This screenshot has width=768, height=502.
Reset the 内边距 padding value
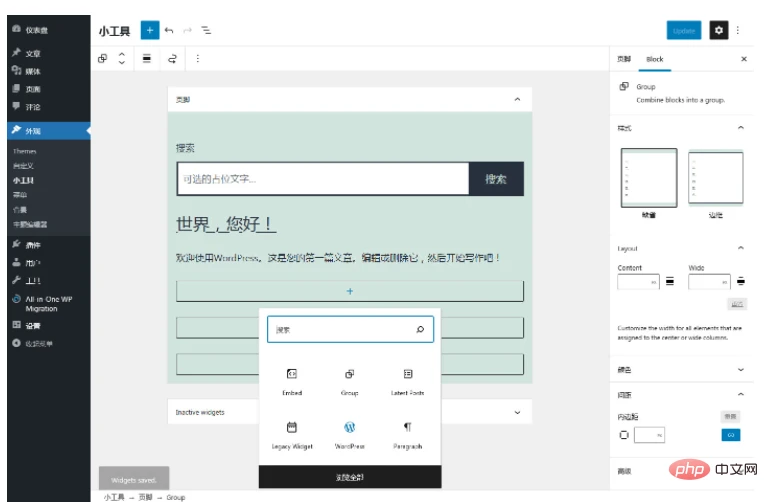point(730,416)
